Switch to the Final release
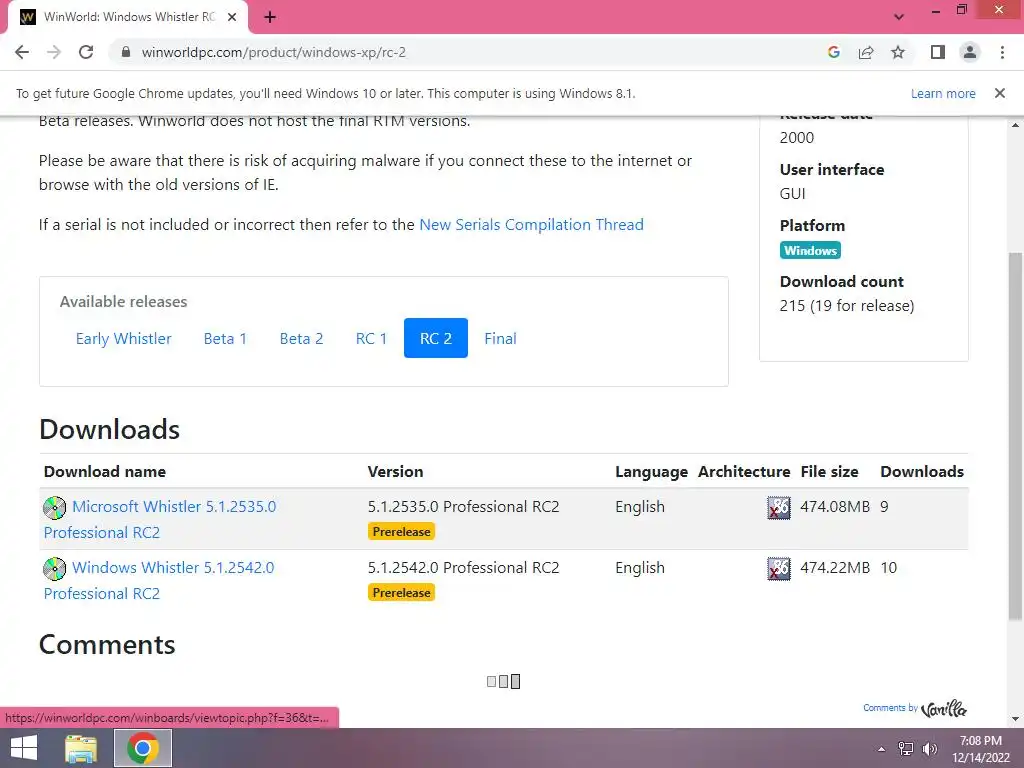Screen dimensions: 1024x768 [500, 338]
